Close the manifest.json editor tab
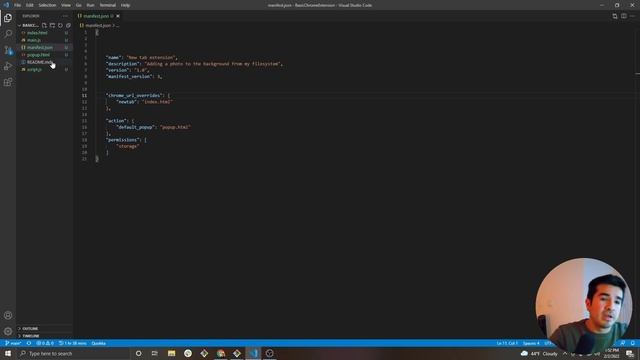This screenshot has height=360, width=640. coord(118,16)
